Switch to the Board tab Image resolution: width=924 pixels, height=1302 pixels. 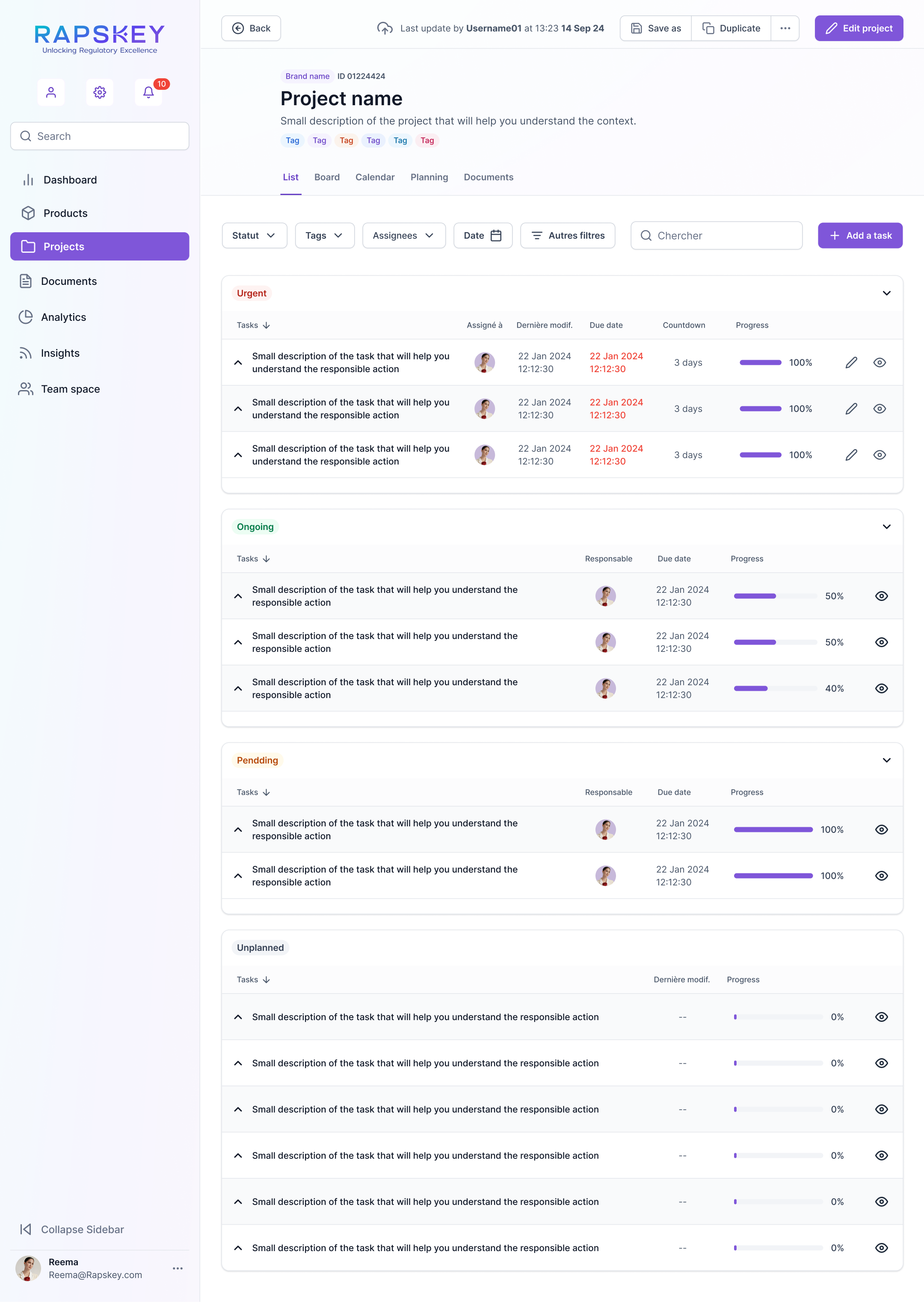326,178
